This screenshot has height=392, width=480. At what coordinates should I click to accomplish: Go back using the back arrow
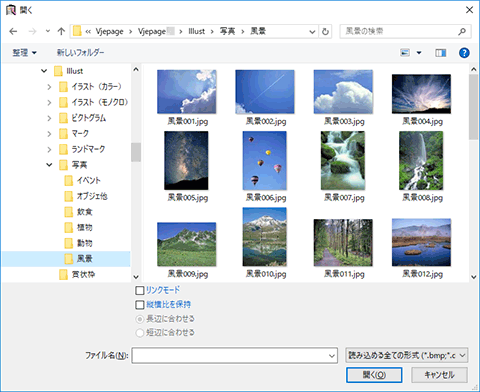[x=13, y=31]
